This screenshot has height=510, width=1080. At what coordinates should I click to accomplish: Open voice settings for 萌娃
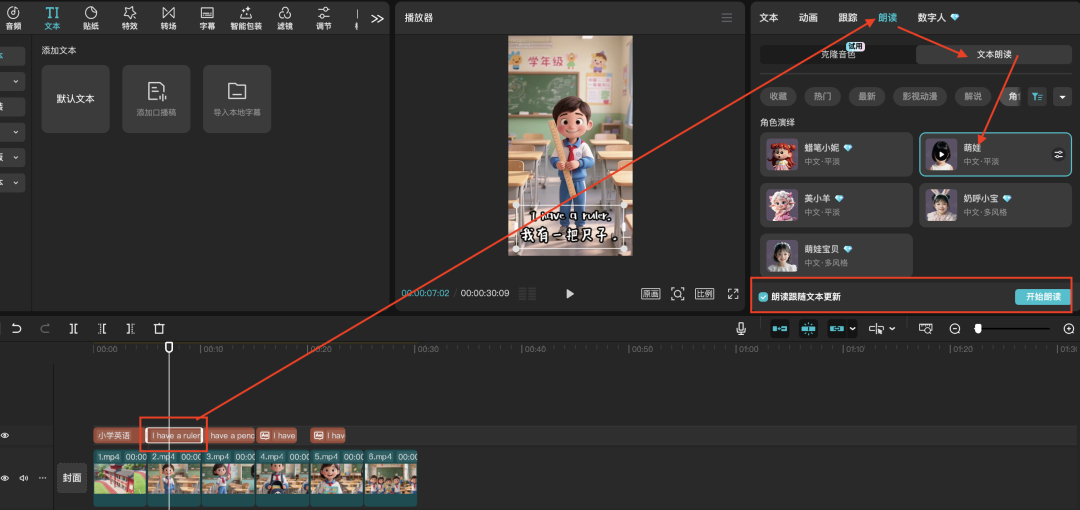pyautogui.click(x=1058, y=154)
